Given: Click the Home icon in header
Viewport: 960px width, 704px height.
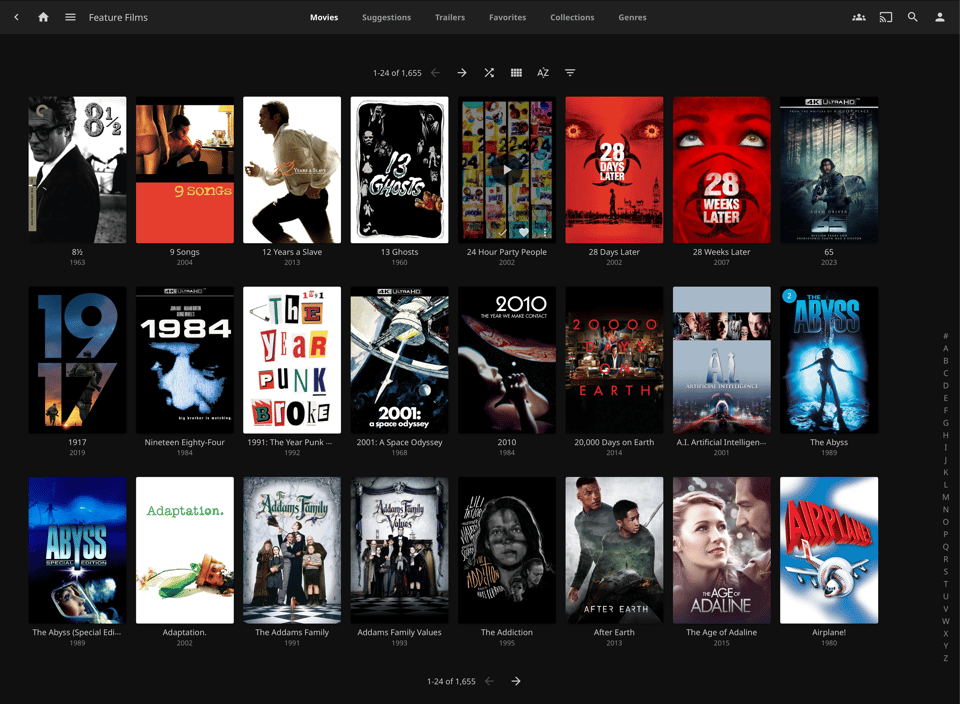Looking at the screenshot, I should (43, 17).
